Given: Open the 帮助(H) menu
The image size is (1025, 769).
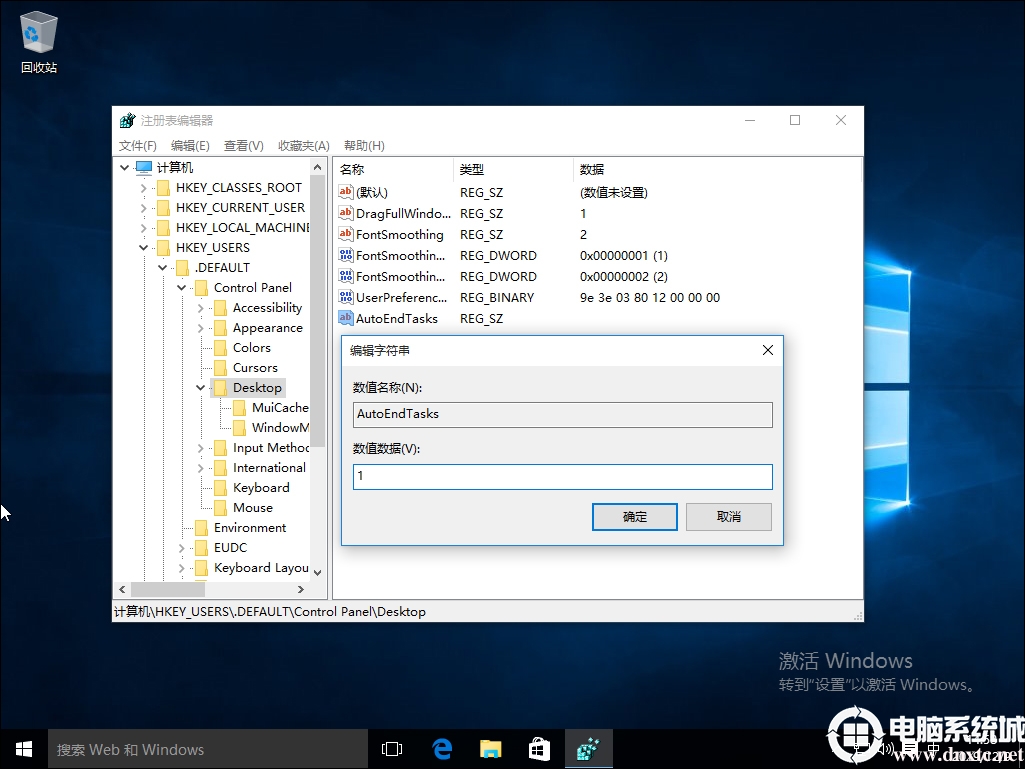Looking at the screenshot, I should pyautogui.click(x=364, y=145).
